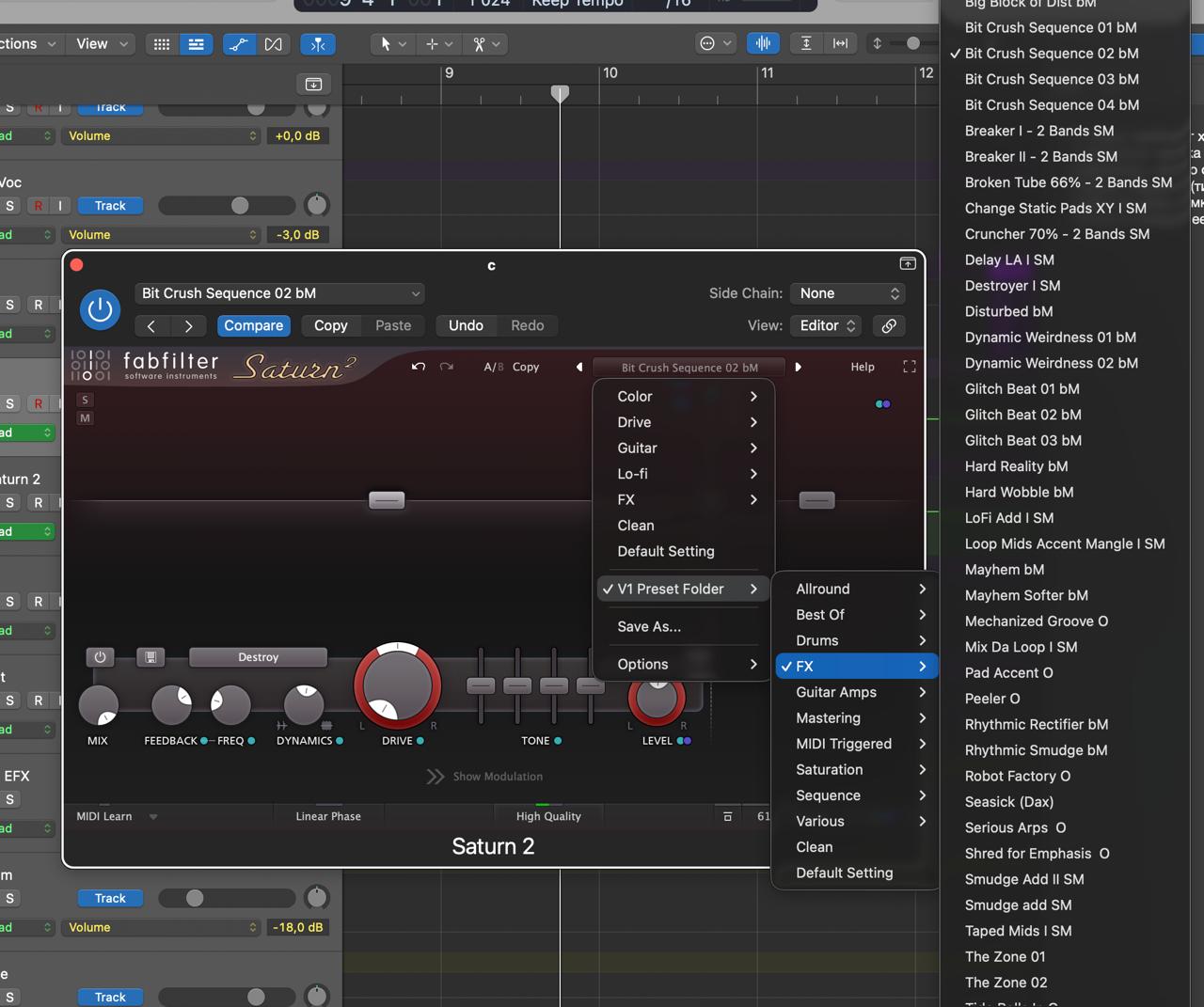
Task: Switch to grid view icon
Action: (x=162, y=44)
